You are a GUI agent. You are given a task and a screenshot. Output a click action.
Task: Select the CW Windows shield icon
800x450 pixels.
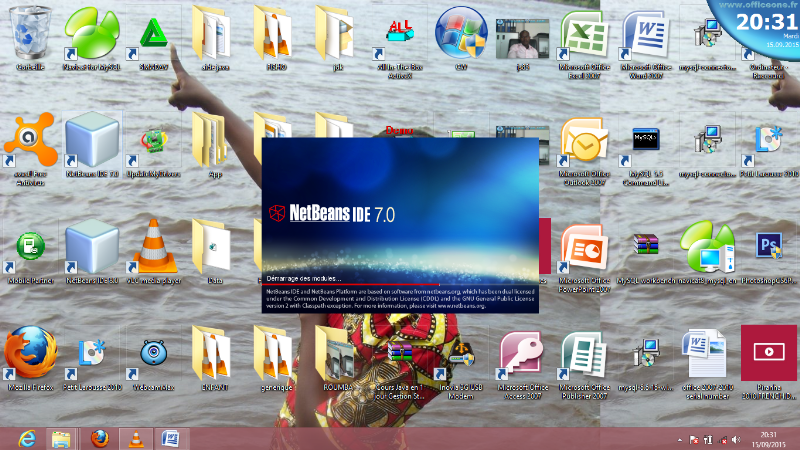[x=461, y=38]
